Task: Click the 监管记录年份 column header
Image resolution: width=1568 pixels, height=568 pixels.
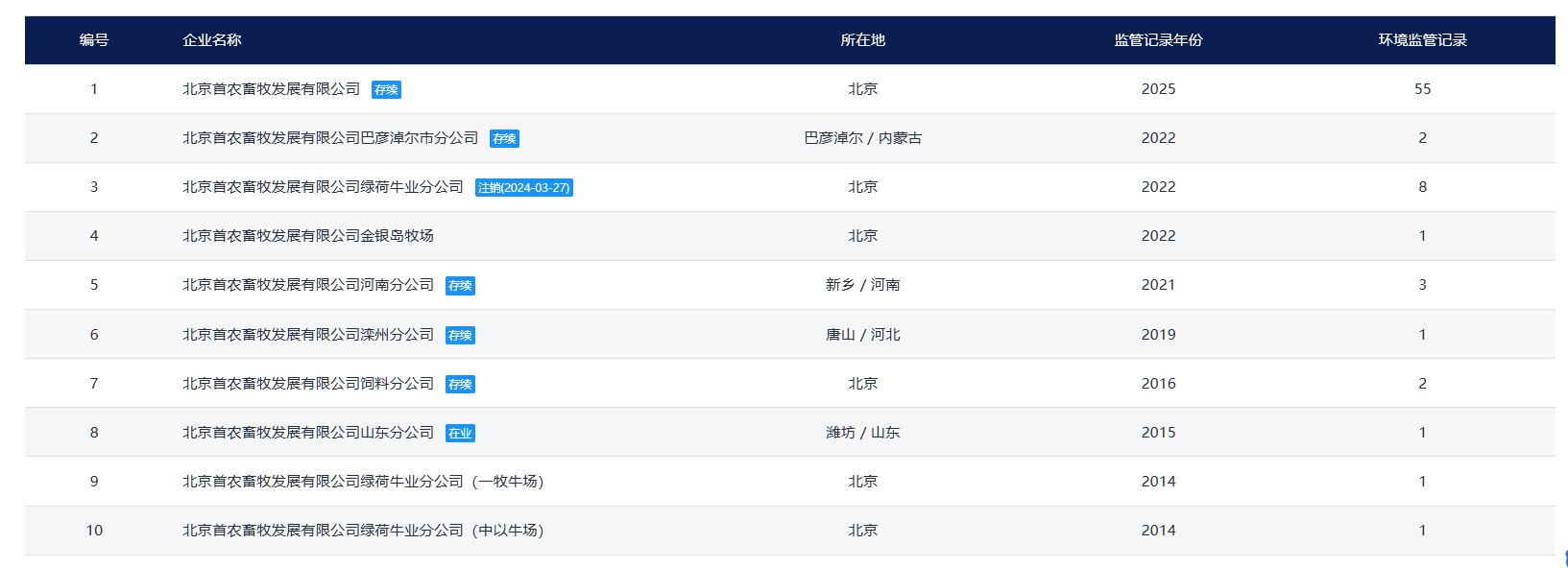Action: coord(1158,40)
